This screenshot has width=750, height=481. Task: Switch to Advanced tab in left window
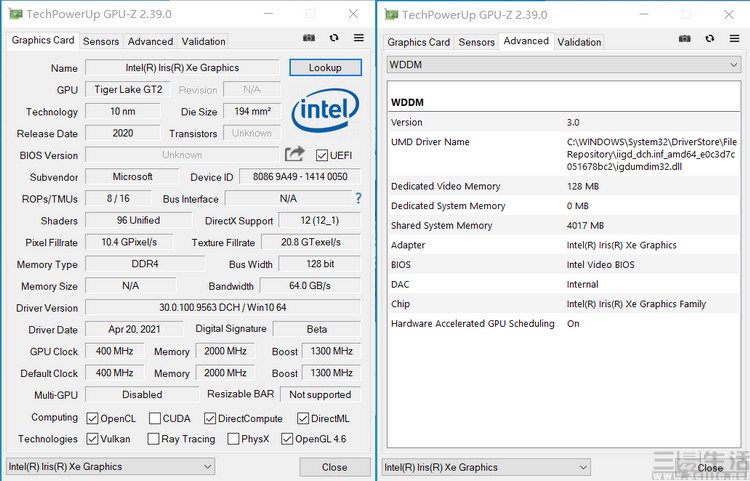coord(150,42)
